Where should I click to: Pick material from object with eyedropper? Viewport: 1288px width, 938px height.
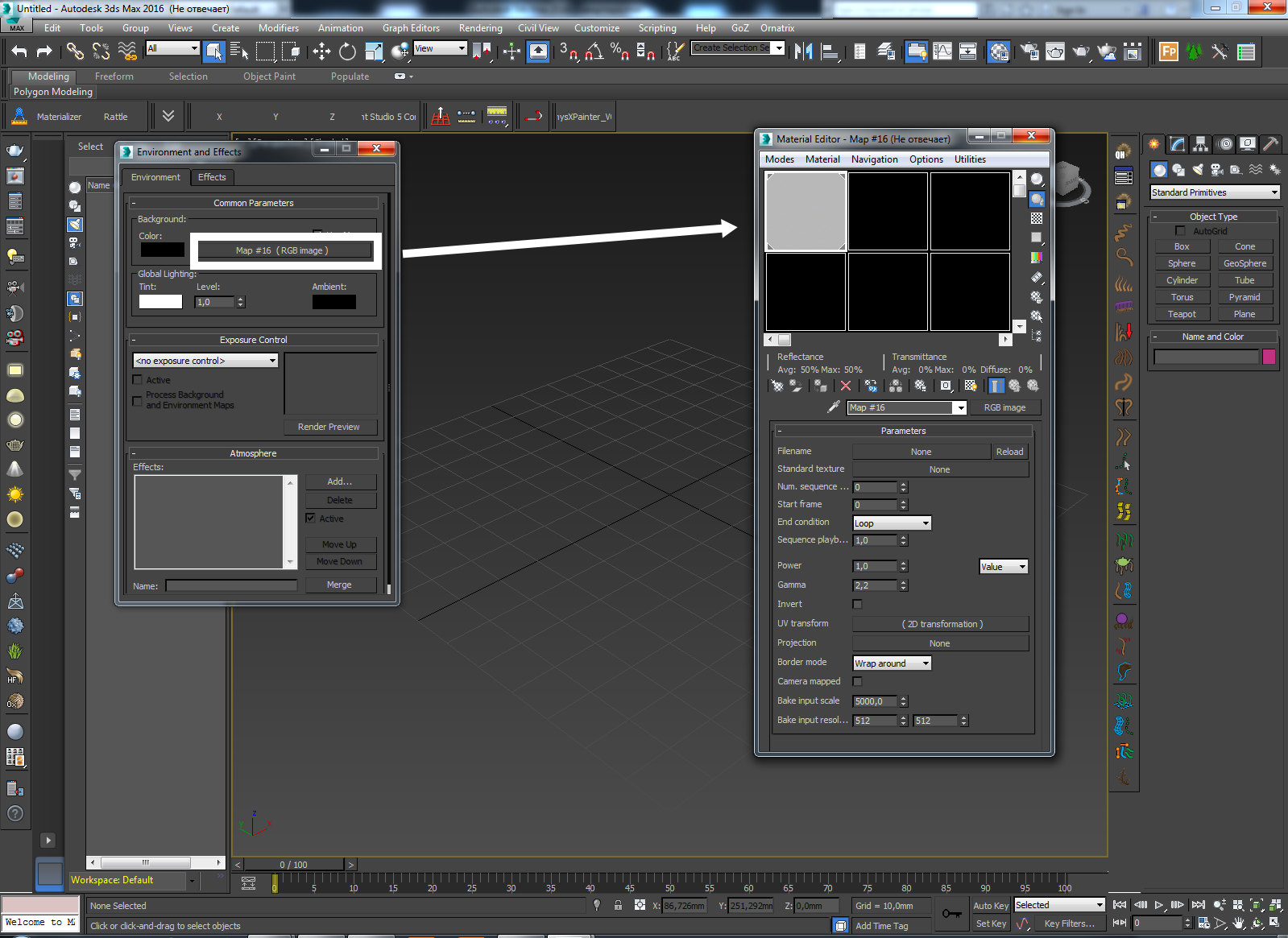834,407
